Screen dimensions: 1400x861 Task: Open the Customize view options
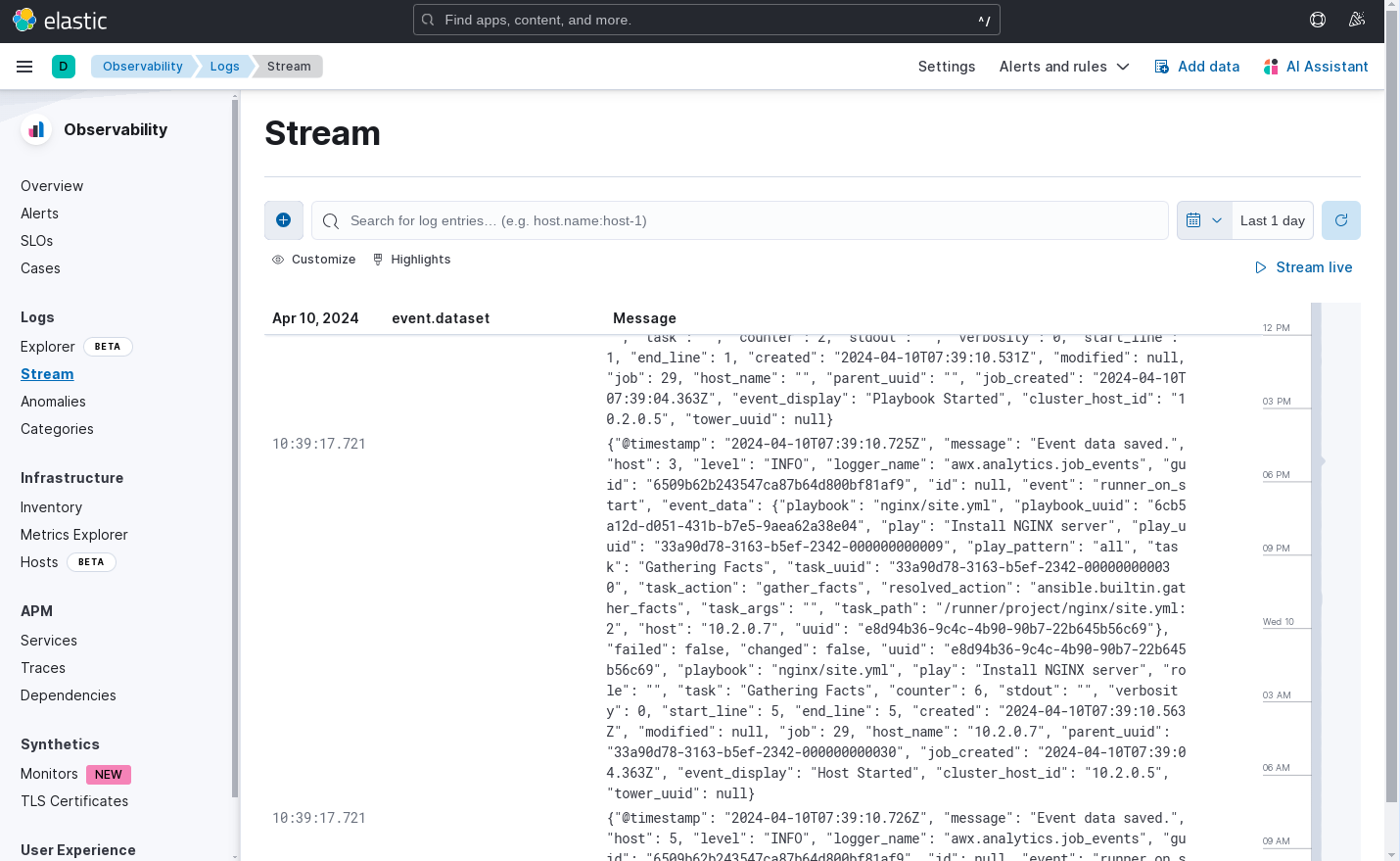click(313, 260)
